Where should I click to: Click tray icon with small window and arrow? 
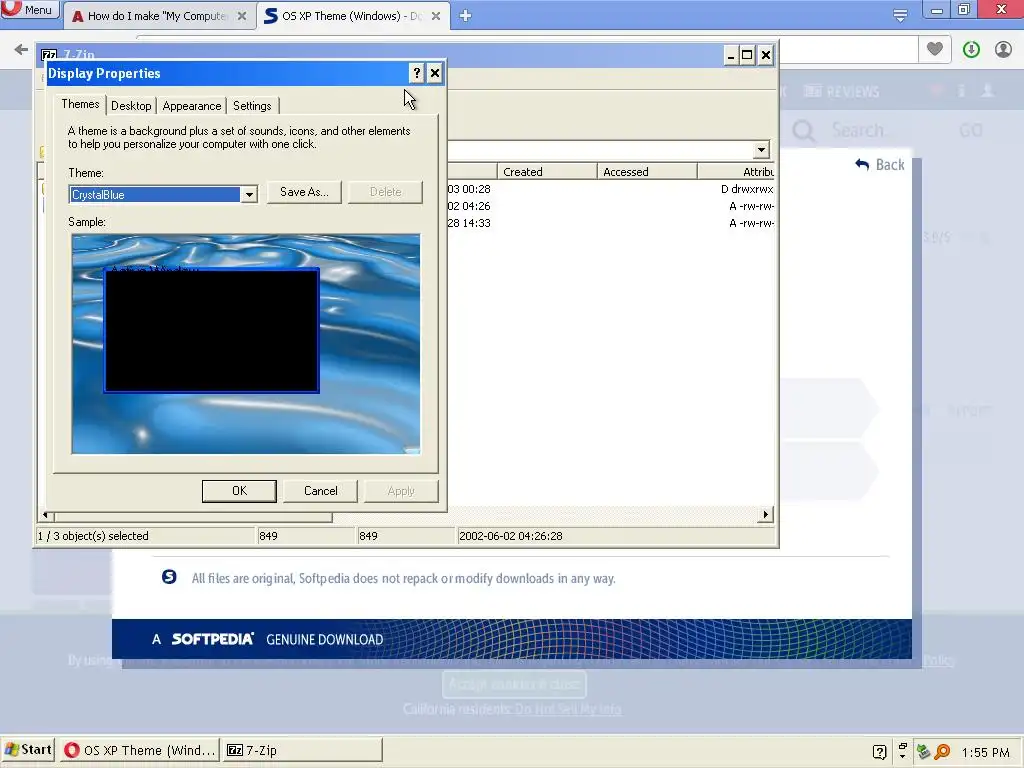click(x=903, y=751)
